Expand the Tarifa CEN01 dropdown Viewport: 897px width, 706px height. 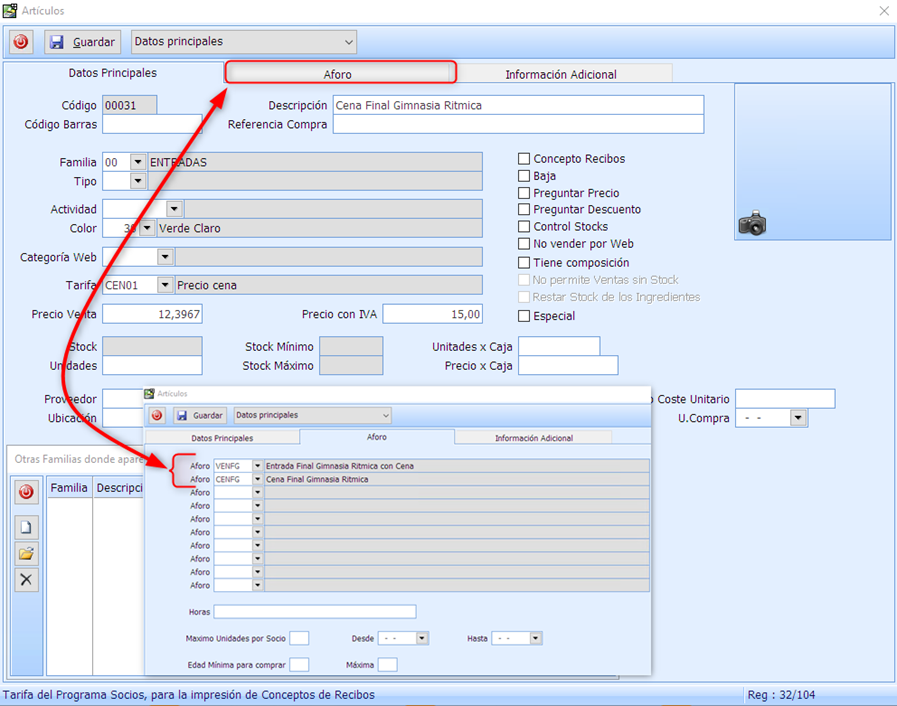pos(164,285)
